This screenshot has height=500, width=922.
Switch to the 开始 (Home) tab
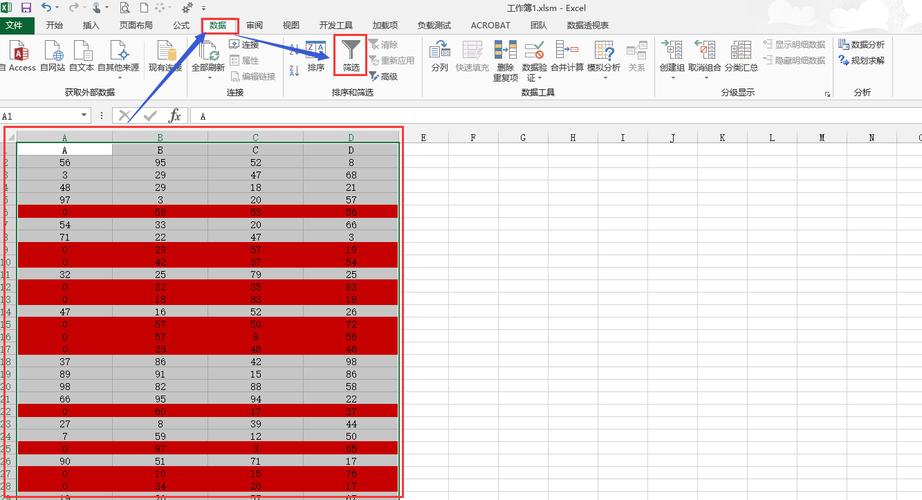pos(55,25)
